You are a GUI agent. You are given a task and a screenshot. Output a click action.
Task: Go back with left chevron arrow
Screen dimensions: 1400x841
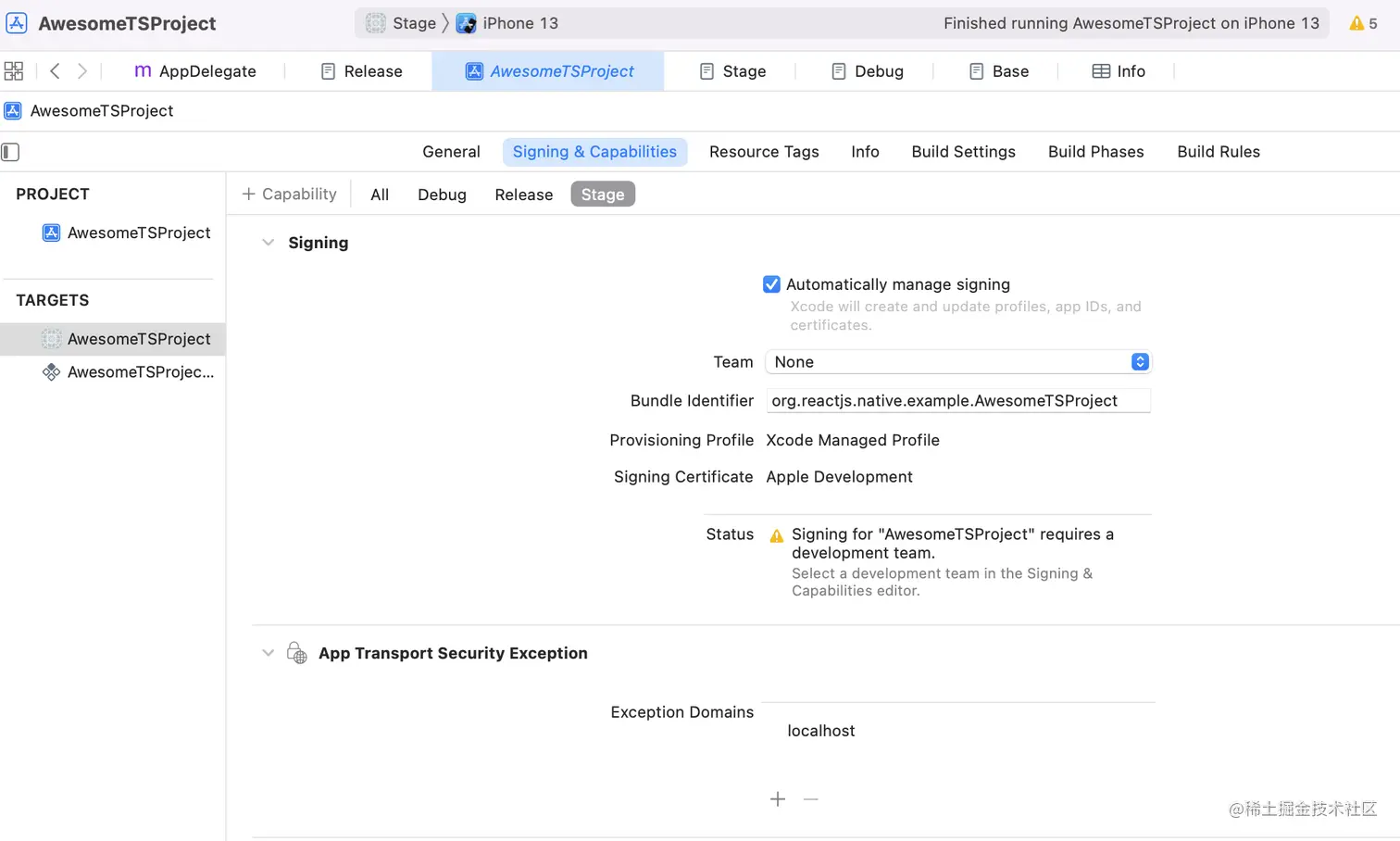coord(55,71)
